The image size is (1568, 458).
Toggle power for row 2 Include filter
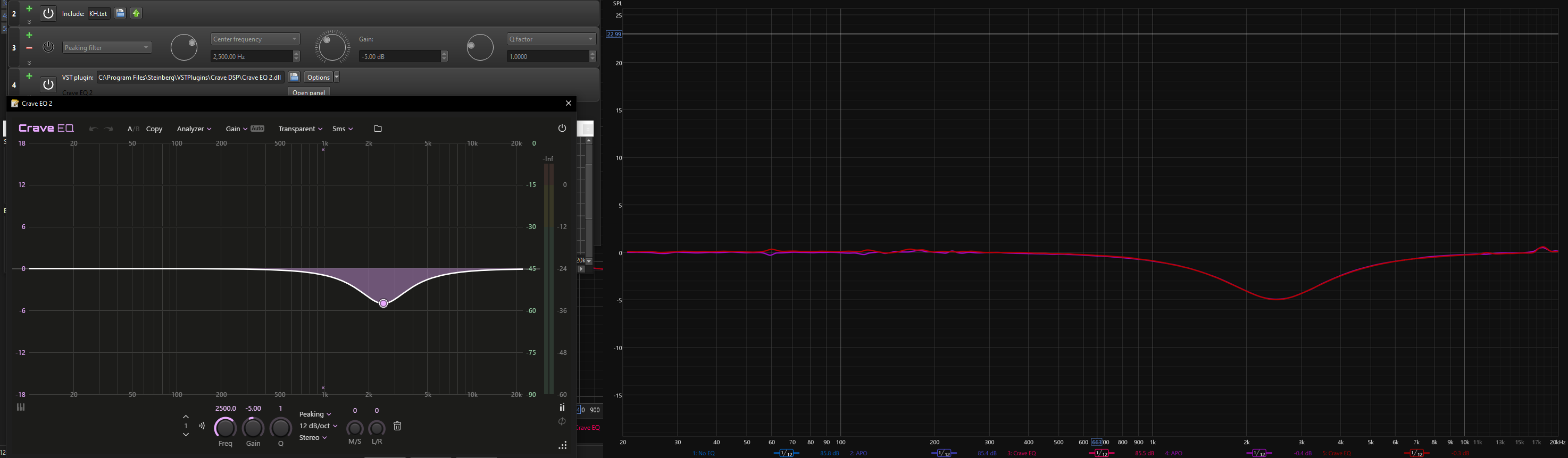48,13
